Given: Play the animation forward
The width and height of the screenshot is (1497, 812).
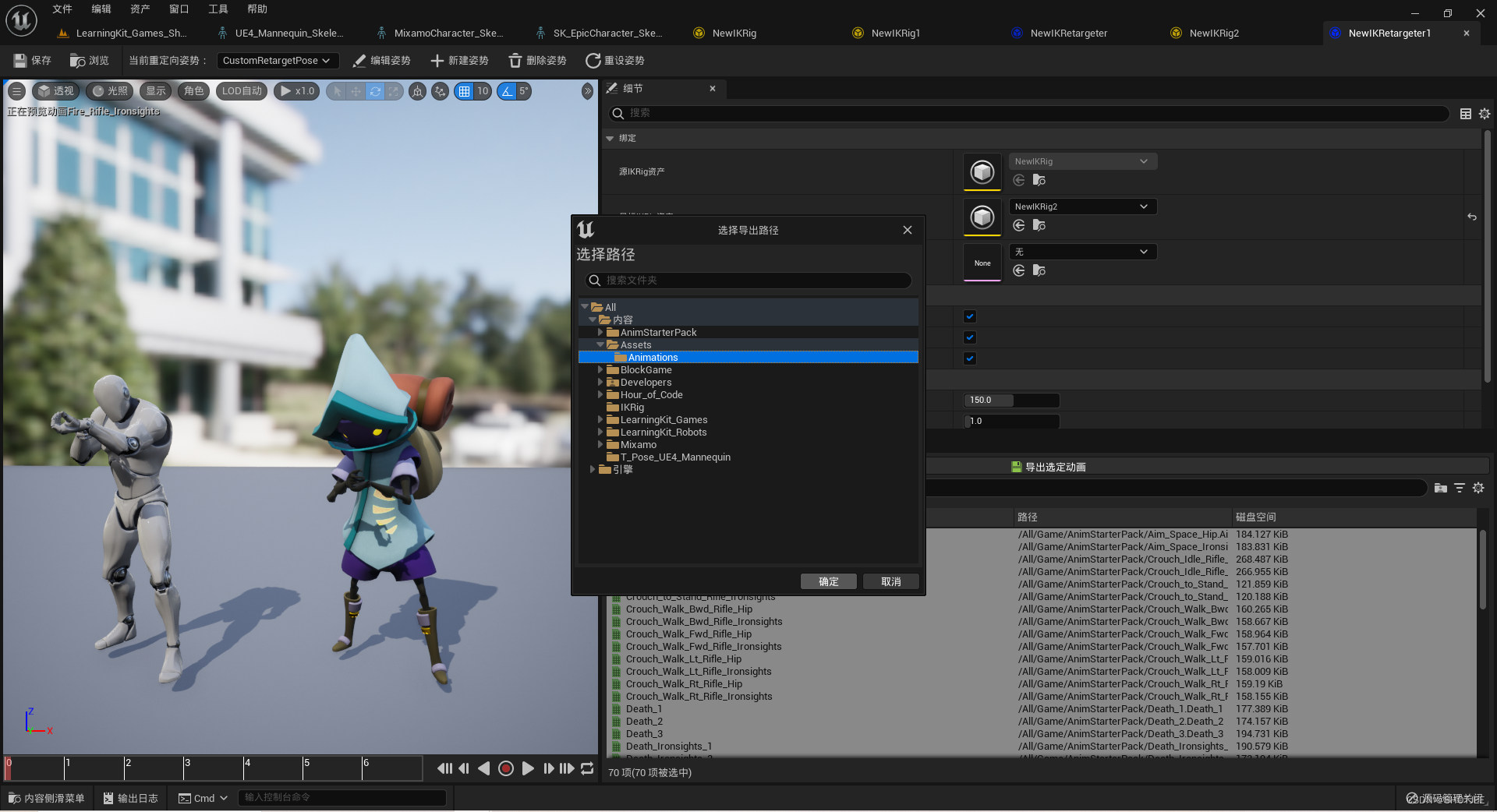Looking at the screenshot, I should click(x=528, y=768).
